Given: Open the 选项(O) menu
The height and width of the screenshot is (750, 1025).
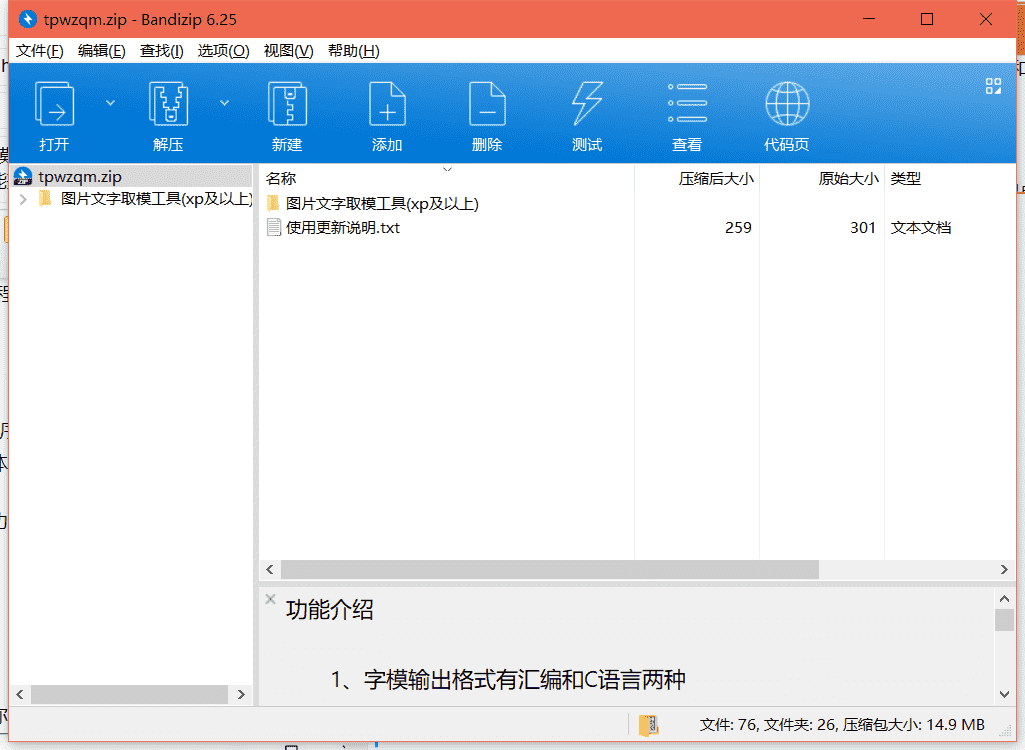Looking at the screenshot, I should (224, 51).
